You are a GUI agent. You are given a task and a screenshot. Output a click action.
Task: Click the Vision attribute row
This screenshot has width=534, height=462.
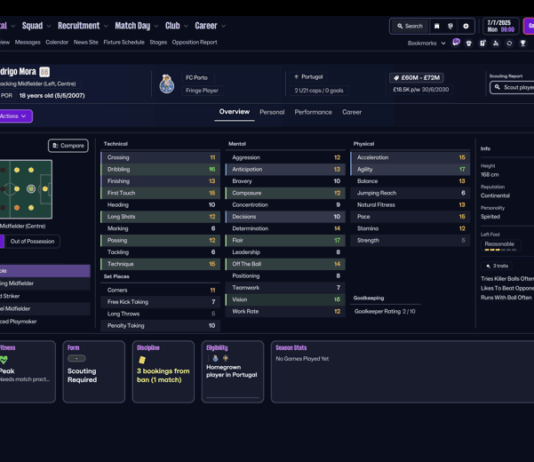point(285,300)
